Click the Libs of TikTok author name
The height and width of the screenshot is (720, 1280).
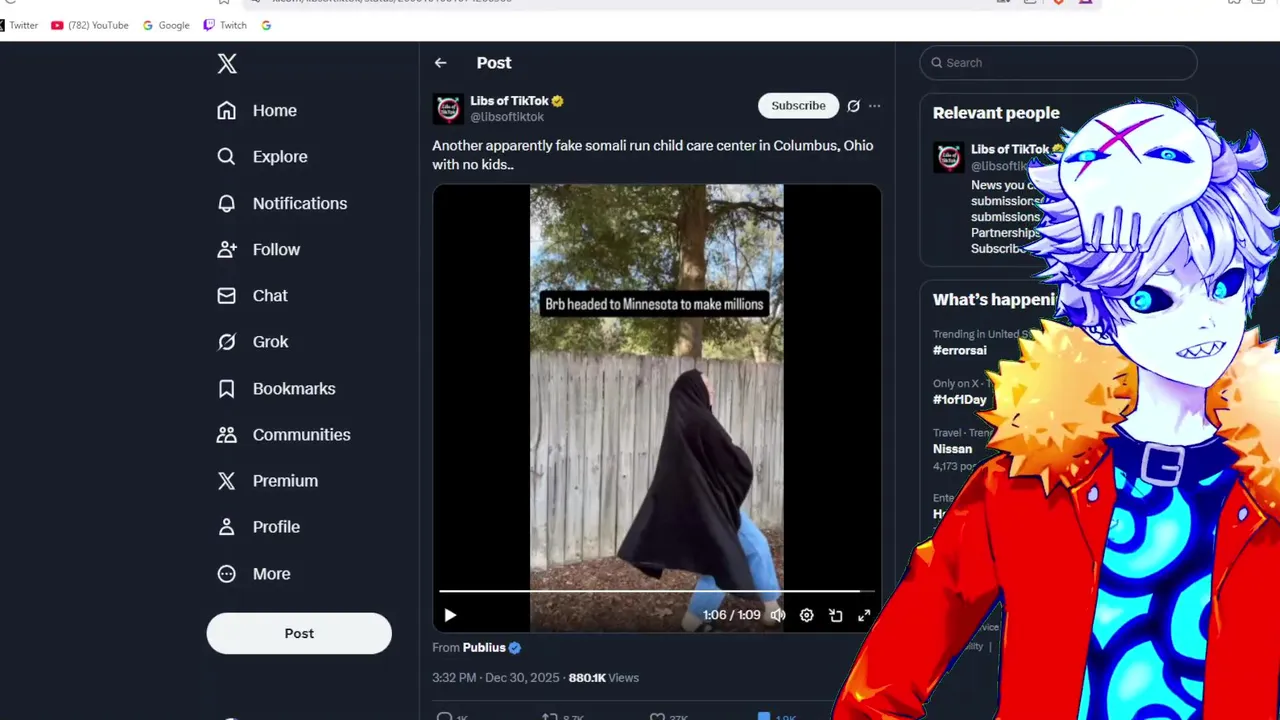pyautogui.click(x=510, y=101)
